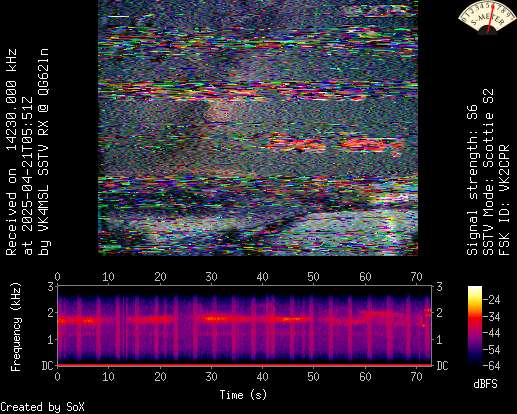This screenshot has height=414, width=517.
Task: Click the received SSTV image
Action: [258, 128]
